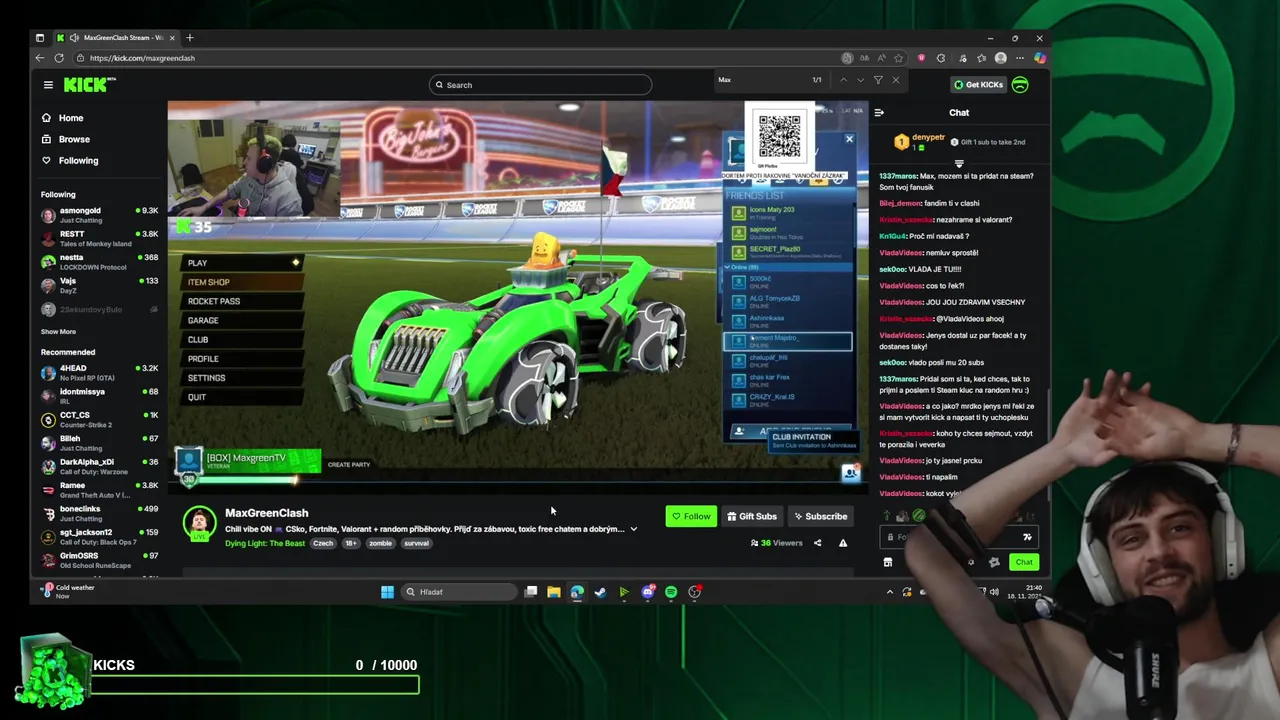Click browser back arrow
The width and height of the screenshot is (1280, 720).
[x=41, y=58]
